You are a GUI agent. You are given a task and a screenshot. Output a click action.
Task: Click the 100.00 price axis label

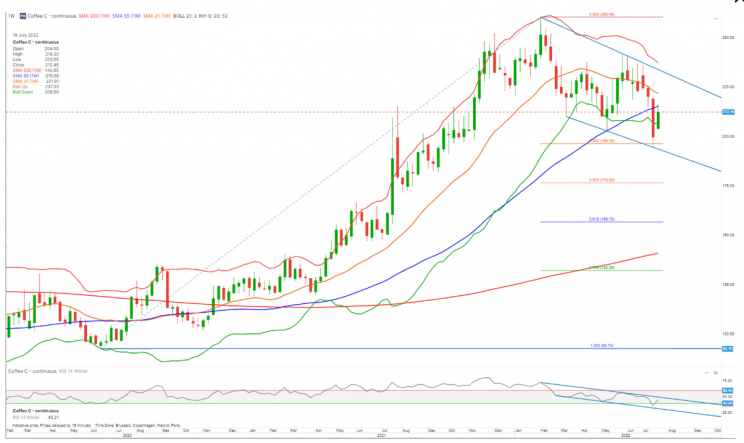pos(728,333)
